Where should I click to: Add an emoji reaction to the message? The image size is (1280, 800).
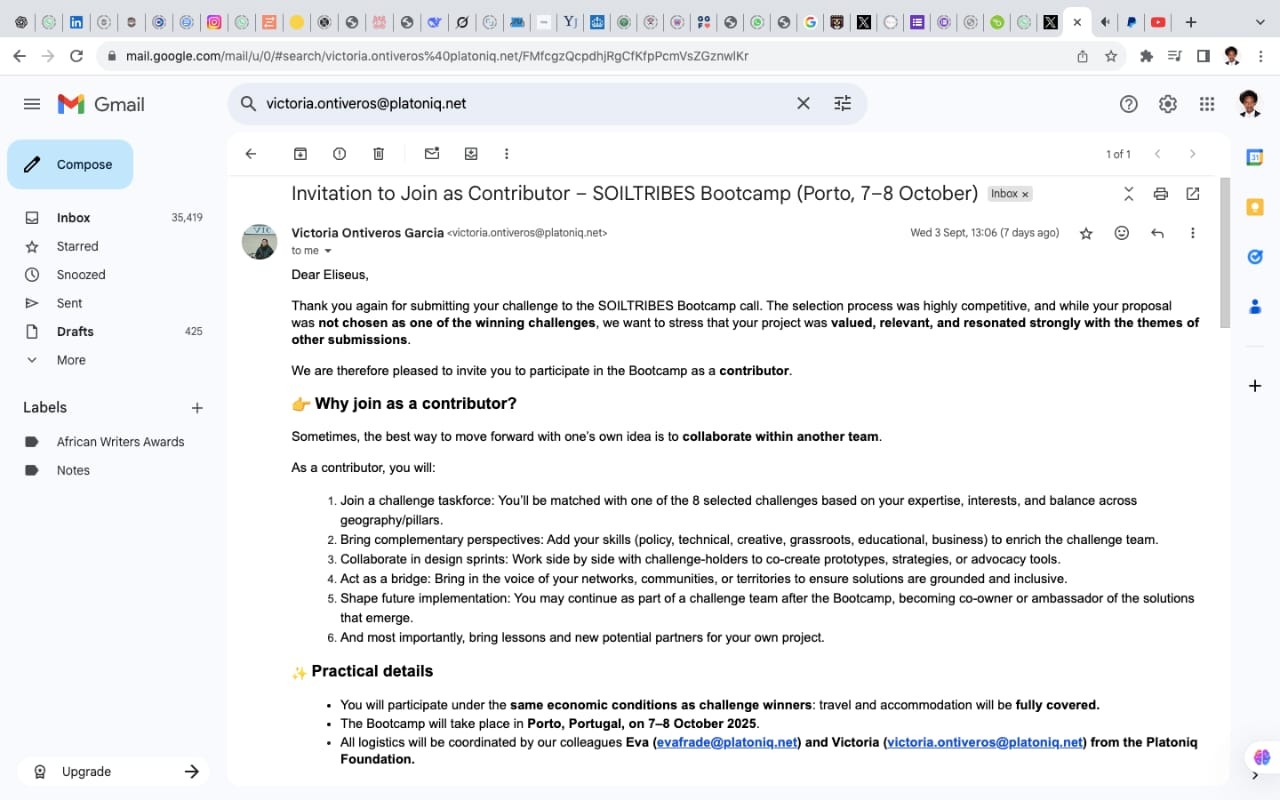point(1122,233)
